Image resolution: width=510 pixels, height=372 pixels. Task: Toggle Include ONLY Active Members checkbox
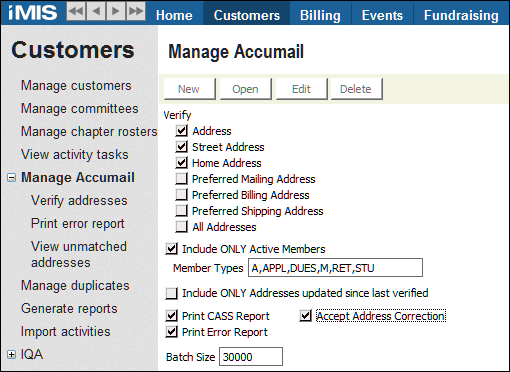click(172, 249)
